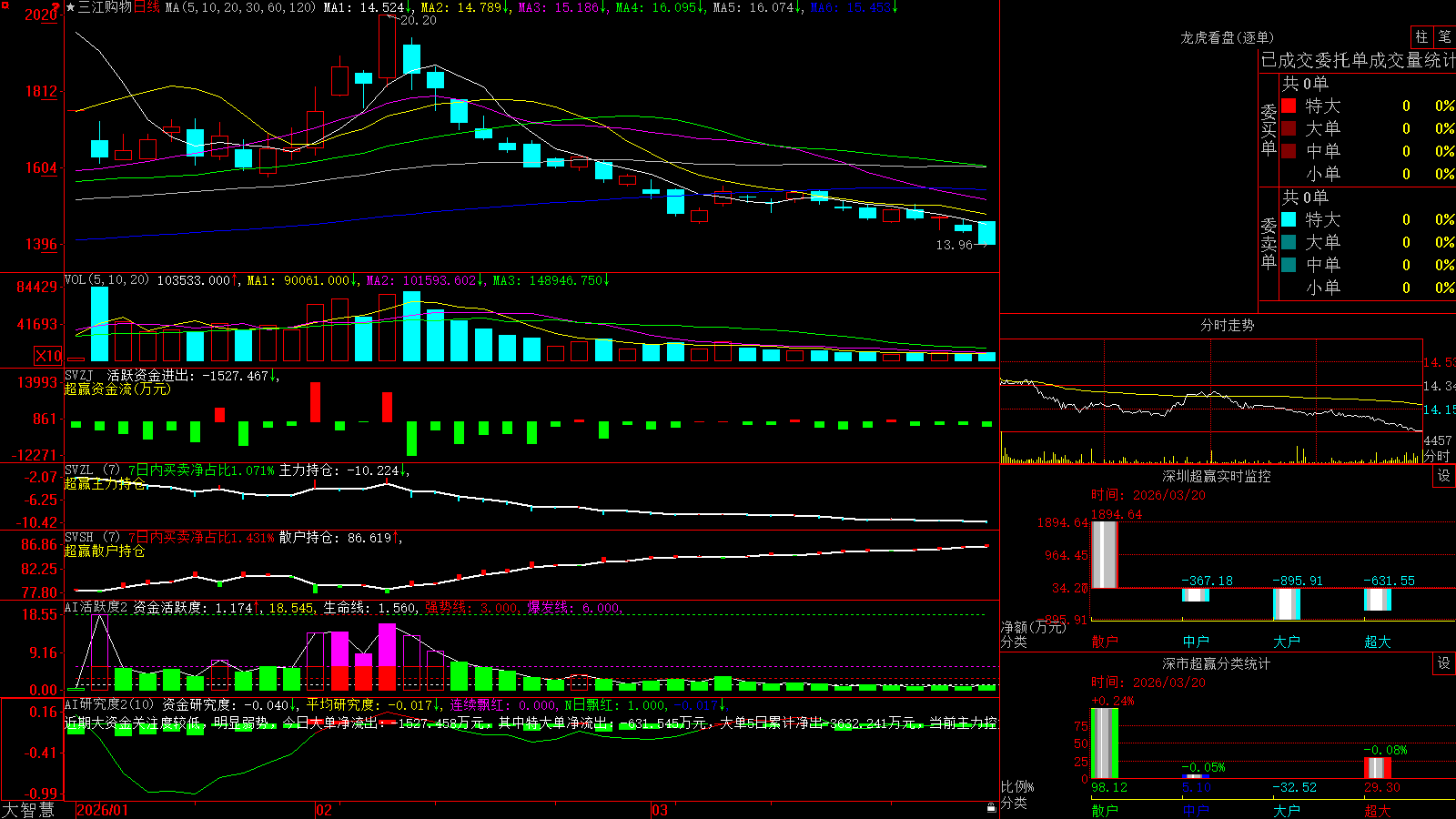Viewport: 1456px width, 819px height.
Task: Open 设 settings for 深圳超赢实时监控 panel
Action: click(1444, 476)
